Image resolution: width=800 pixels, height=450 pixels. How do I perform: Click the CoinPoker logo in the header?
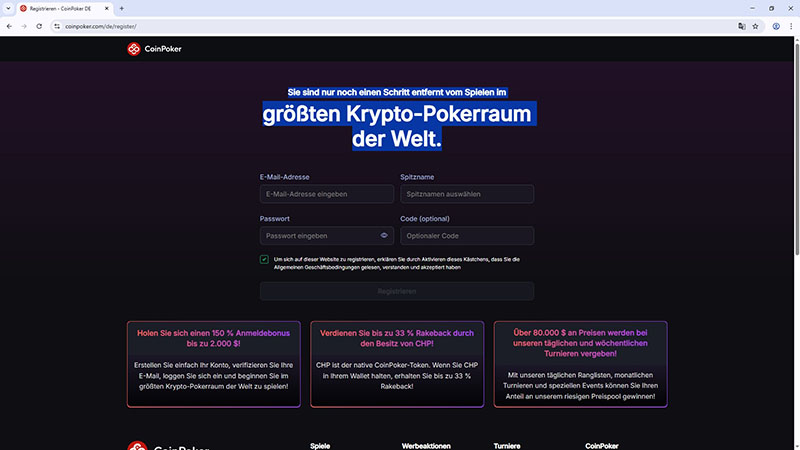click(x=154, y=48)
